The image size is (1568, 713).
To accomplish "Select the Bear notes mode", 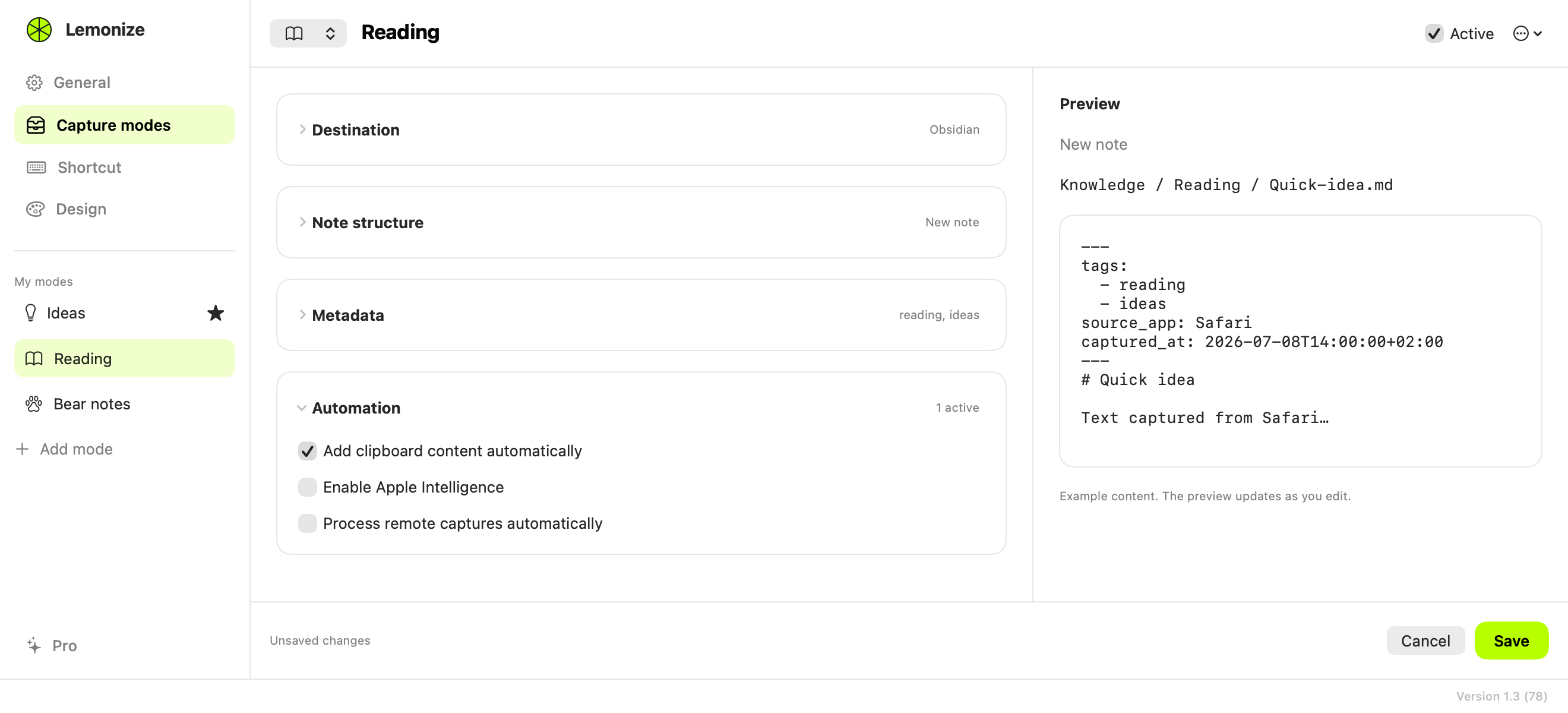I will click(125, 403).
